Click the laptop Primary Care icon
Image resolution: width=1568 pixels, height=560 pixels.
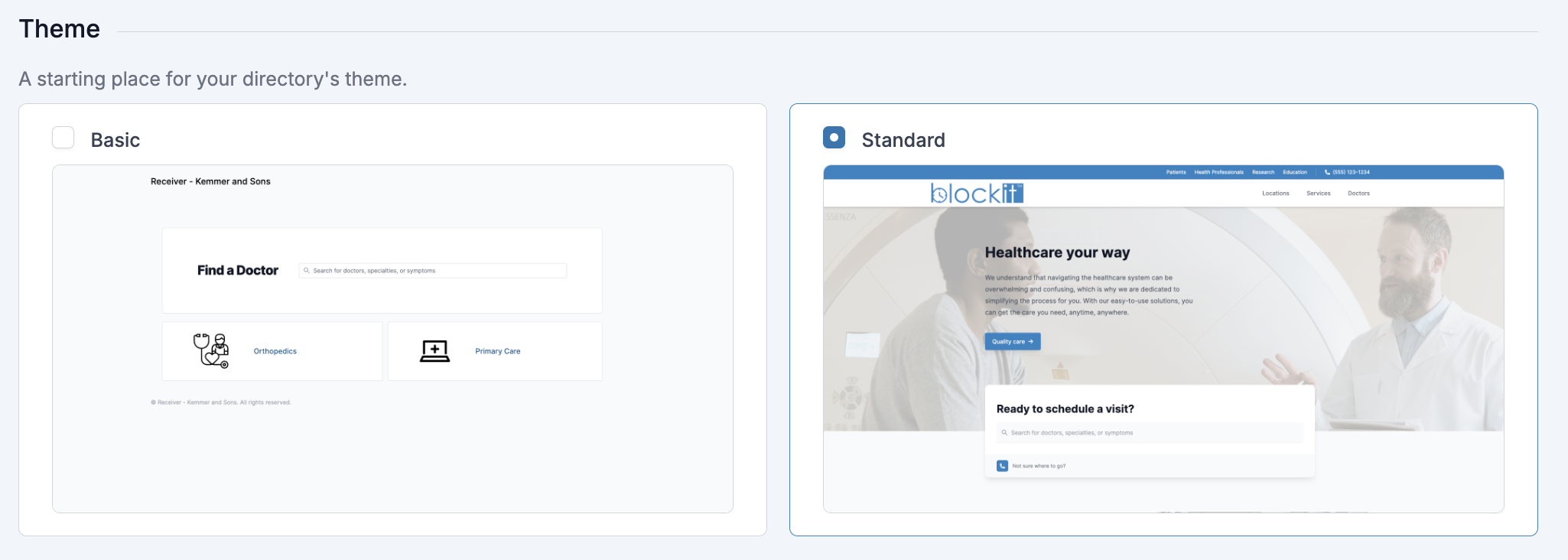tap(434, 351)
